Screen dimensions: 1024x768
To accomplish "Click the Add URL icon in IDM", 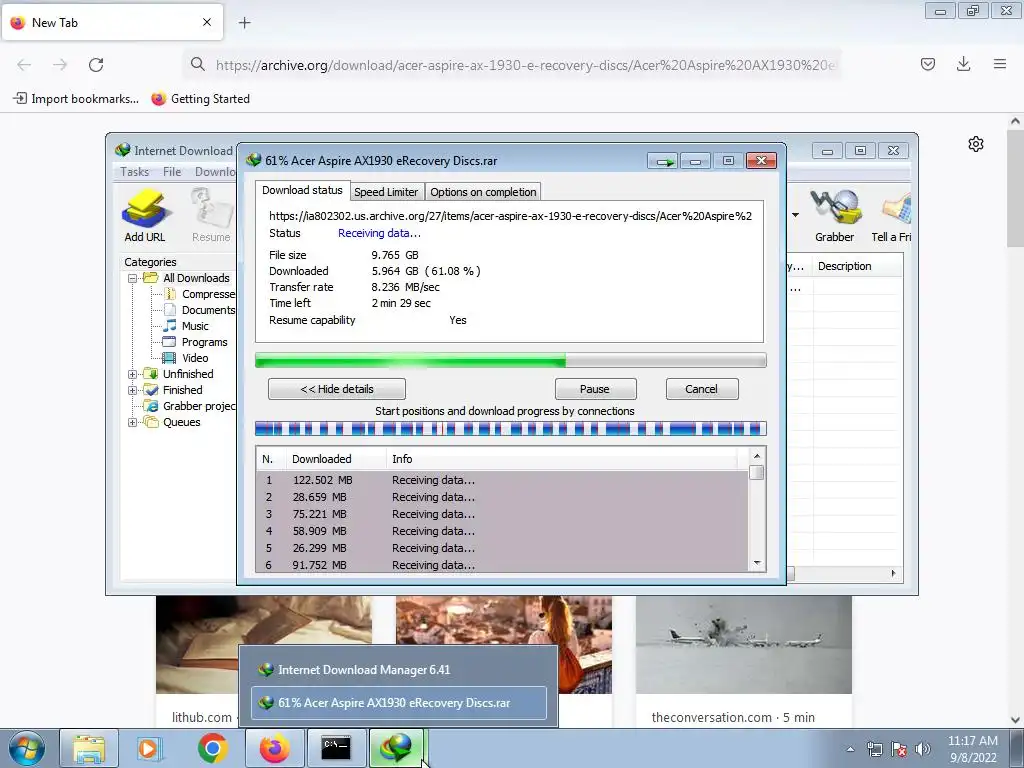I will [x=145, y=216].
